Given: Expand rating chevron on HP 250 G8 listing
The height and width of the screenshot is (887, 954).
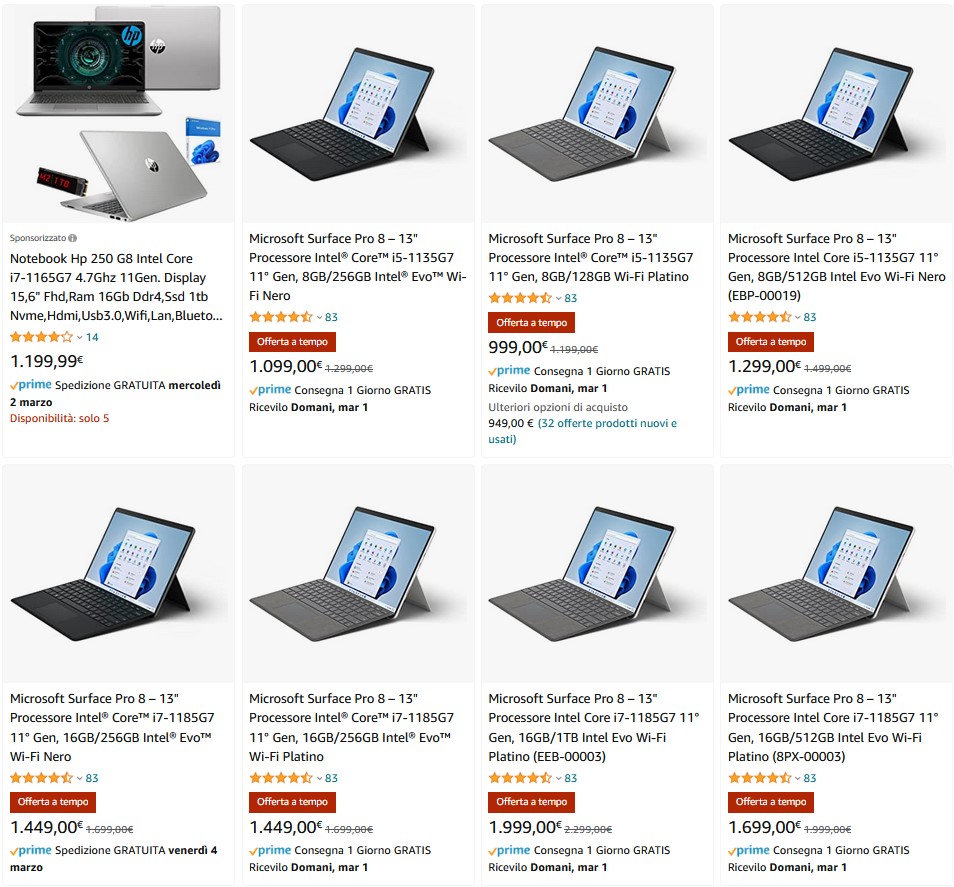Looking at the screenshot, I should point(80,338).
